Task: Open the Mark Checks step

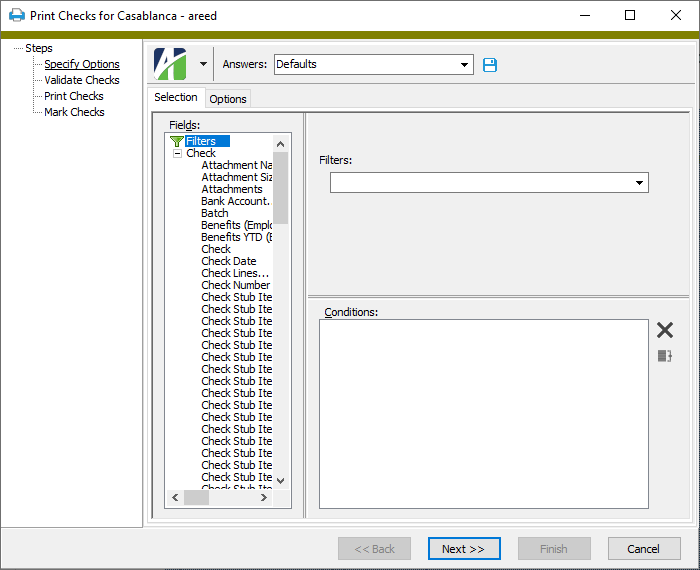Action: click(x=74, y=112)
